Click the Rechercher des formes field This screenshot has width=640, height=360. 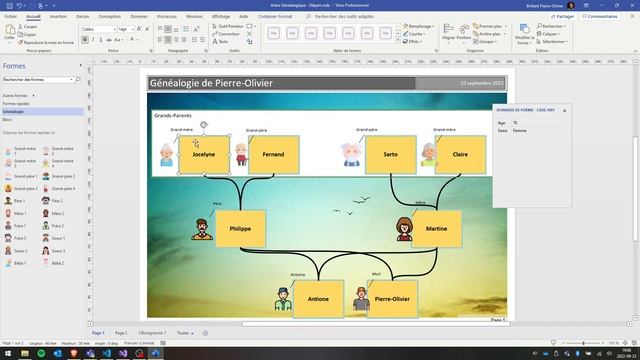click(37, 80)
